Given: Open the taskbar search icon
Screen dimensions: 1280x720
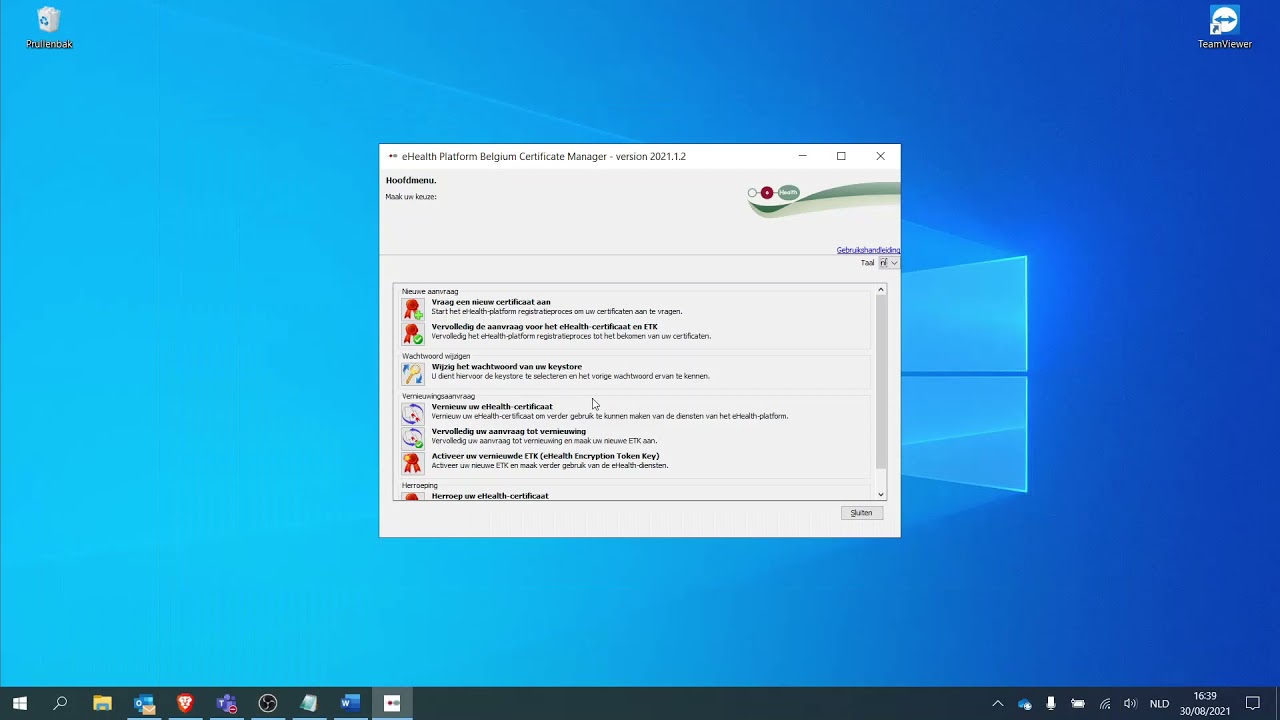Looking at the screenshot, I should tap(60, 703).
